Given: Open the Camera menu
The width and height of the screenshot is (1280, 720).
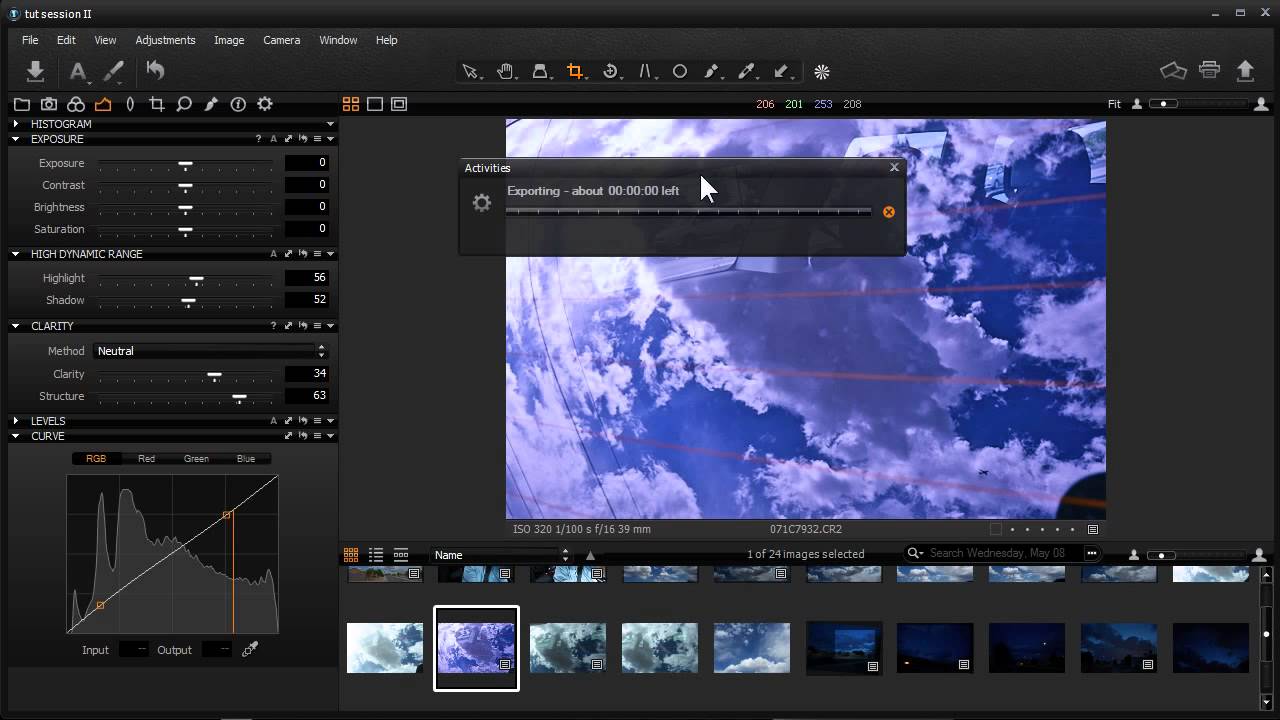Looking at the screenshot, I should pos(281,40).
